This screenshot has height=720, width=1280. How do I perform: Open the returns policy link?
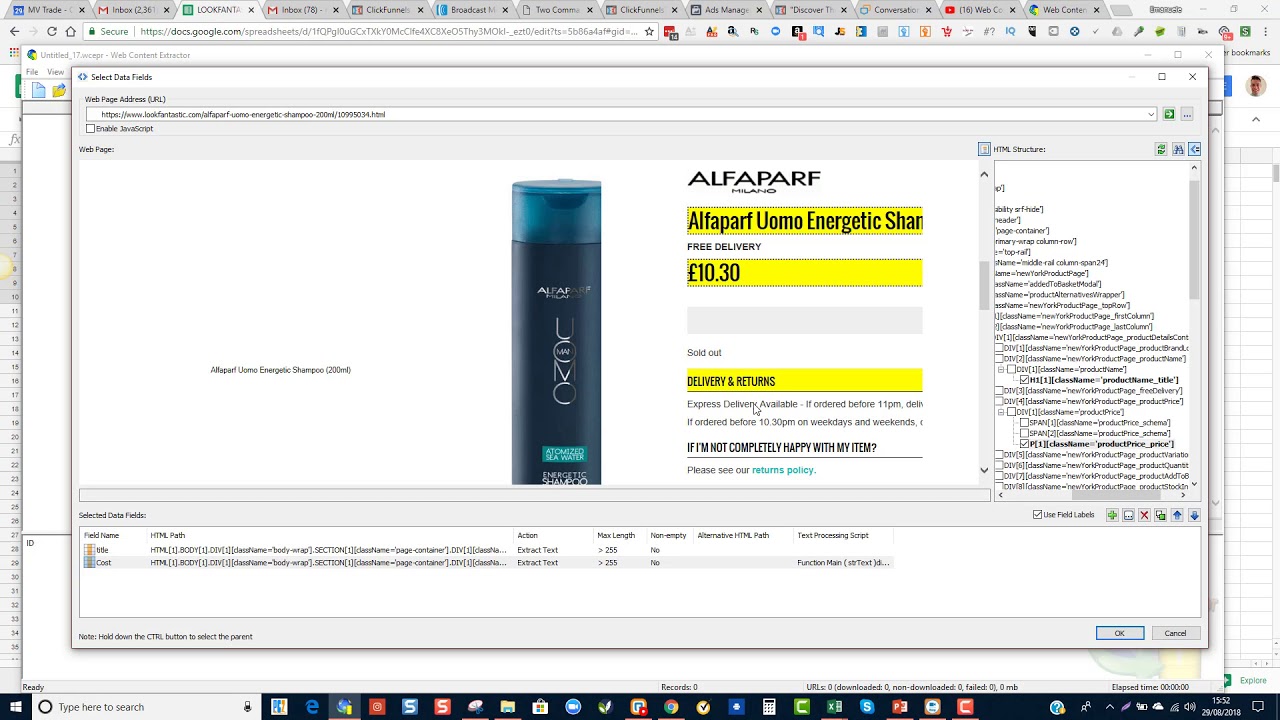[783, 470]
